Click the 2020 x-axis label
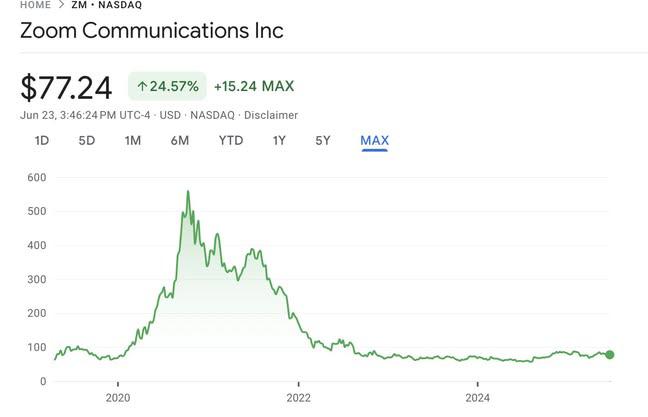 click(x=118, y=398)
